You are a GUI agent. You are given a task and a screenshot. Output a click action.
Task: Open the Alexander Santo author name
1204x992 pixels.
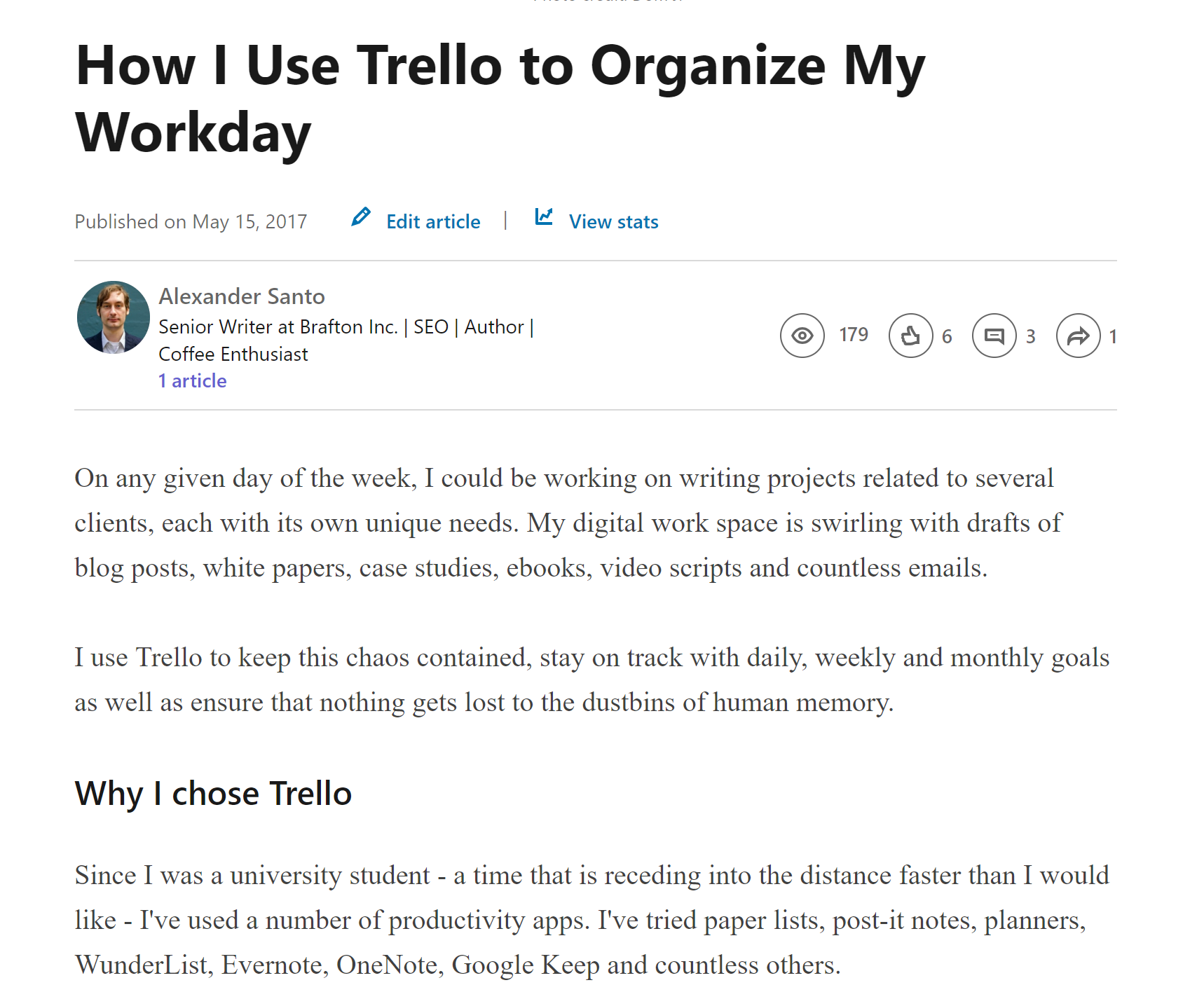pos(242,296)
